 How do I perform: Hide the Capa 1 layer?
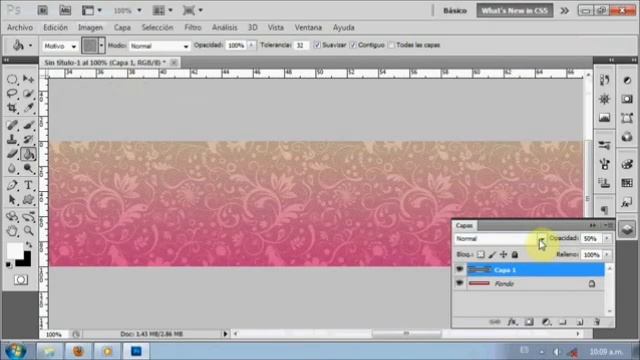point(460,269)
